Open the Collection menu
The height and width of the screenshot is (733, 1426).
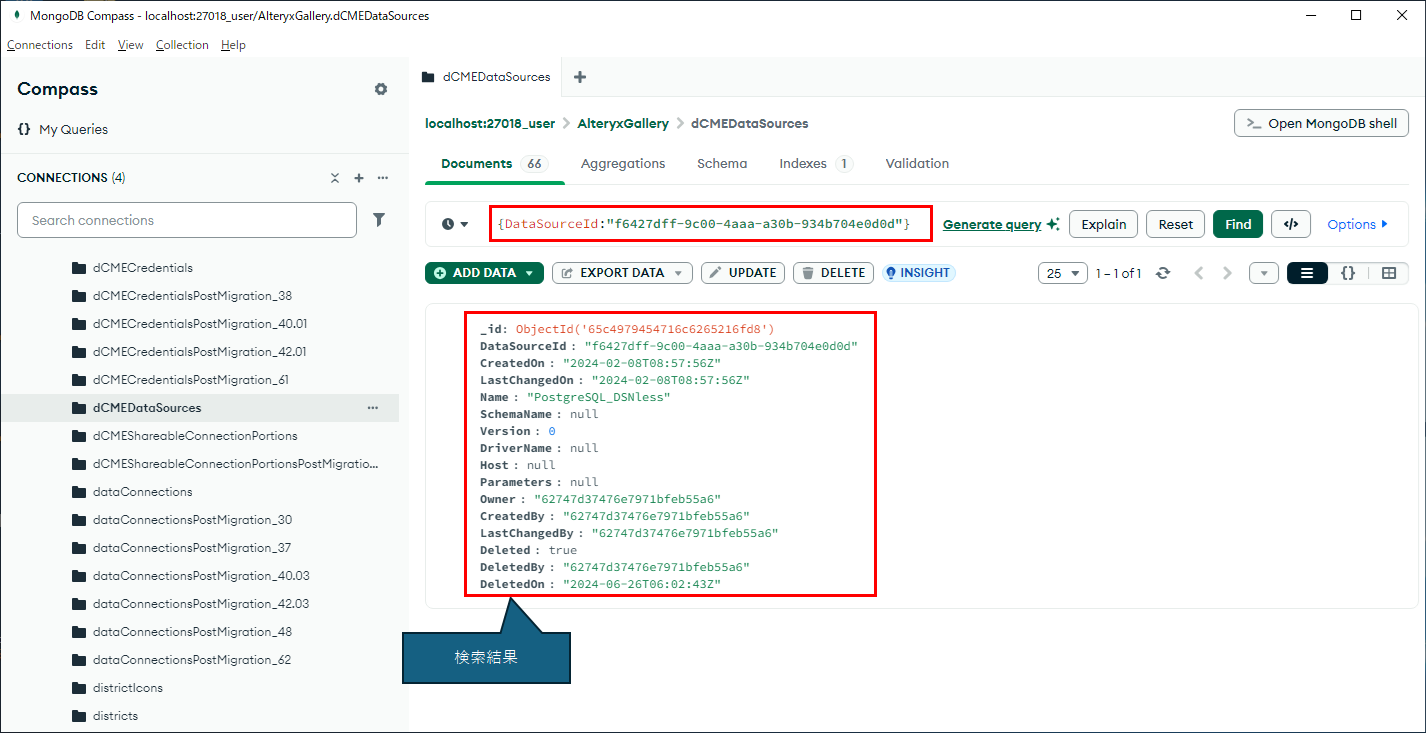point(182,45)
